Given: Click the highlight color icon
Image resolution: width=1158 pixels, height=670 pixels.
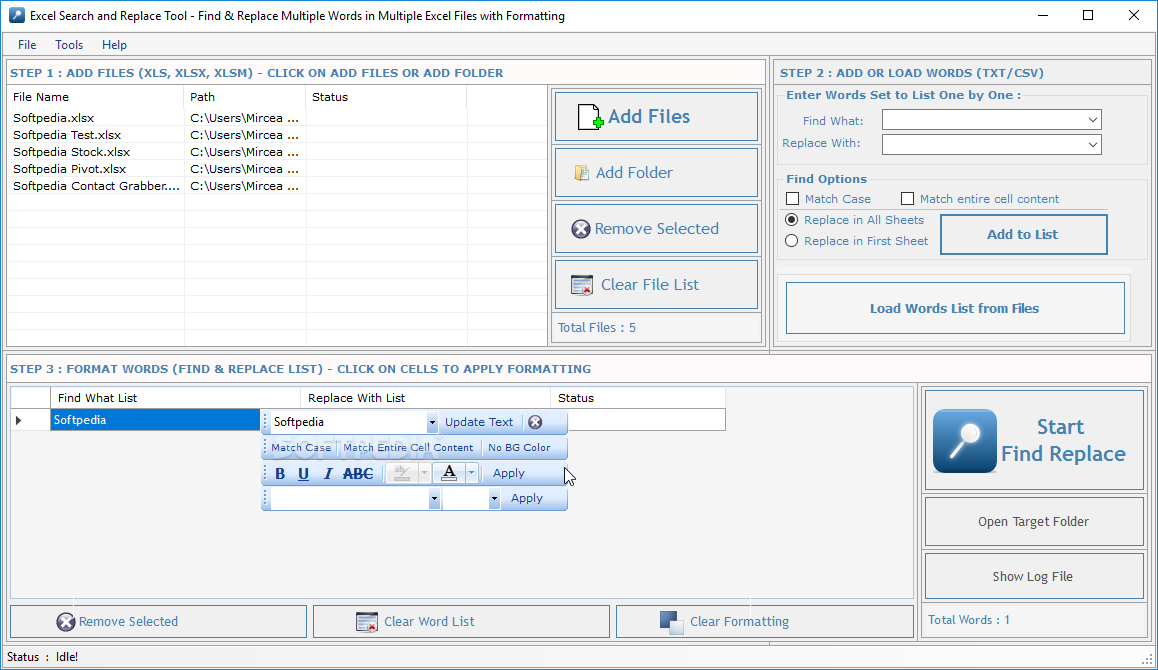Looking at the screenshot, I should (x=402, y=474).
